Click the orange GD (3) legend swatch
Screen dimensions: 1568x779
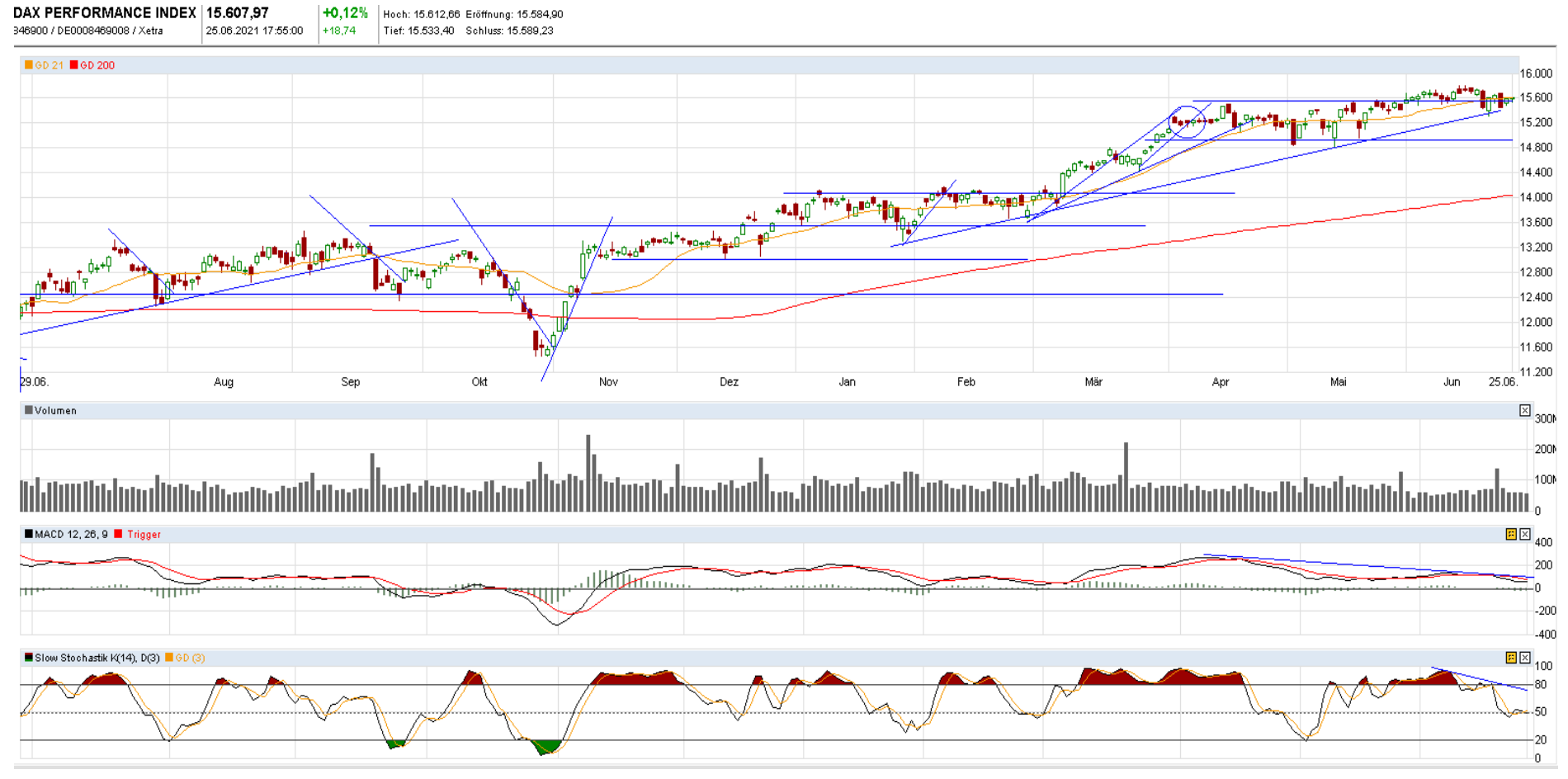click(x=169, y=658)
